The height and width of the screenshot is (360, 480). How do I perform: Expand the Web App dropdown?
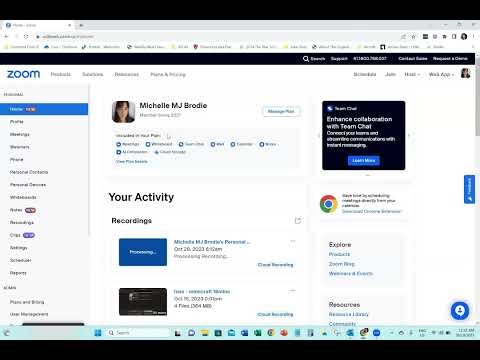[x=441, y=74]
